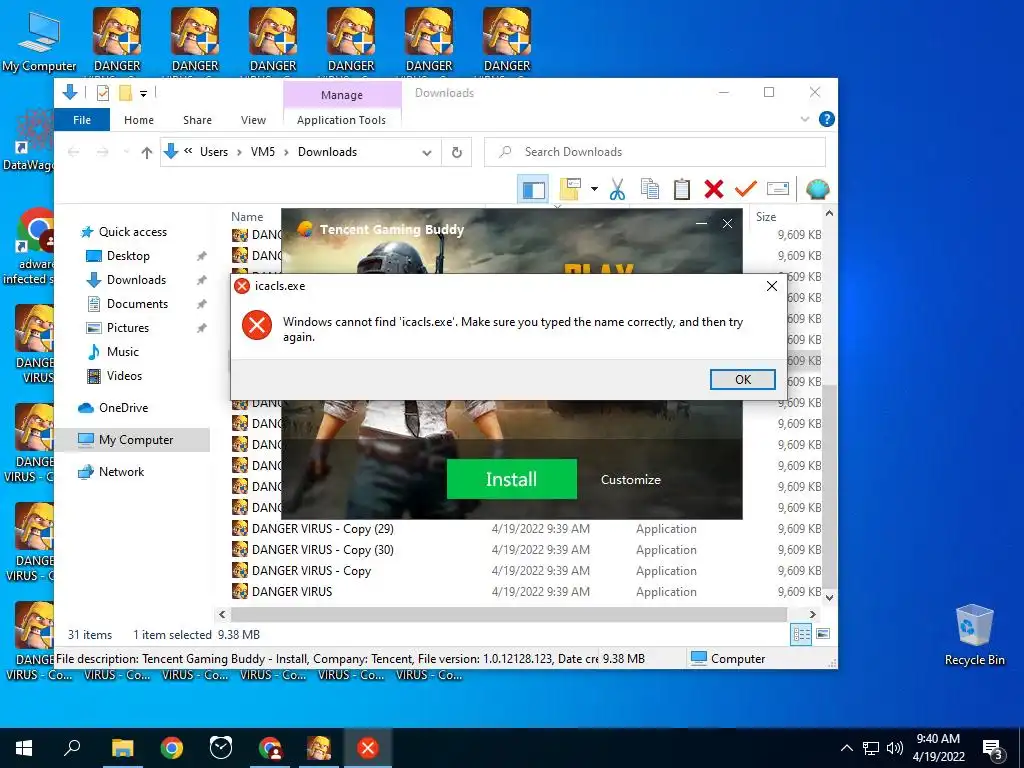Click the teal shell toolbar icon
Viewport: 1024px width, 768px height.
pos(817,189)
